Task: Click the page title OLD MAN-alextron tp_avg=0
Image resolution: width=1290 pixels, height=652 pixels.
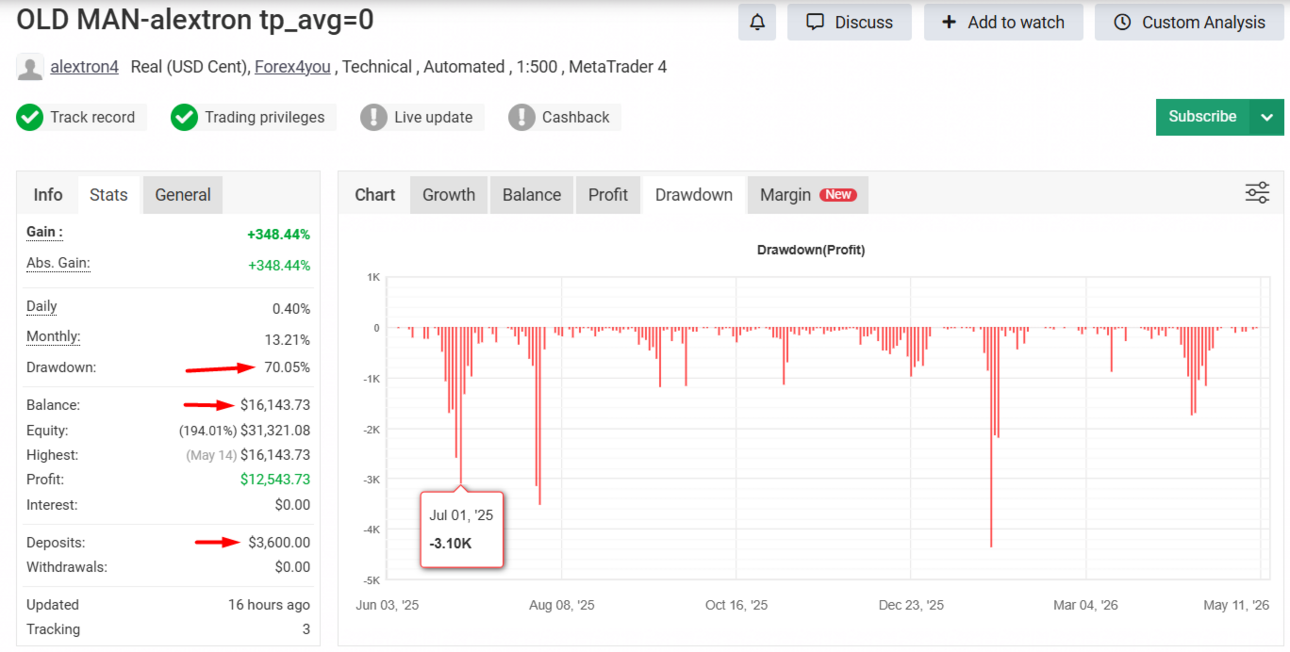Action: click(195, 20)
